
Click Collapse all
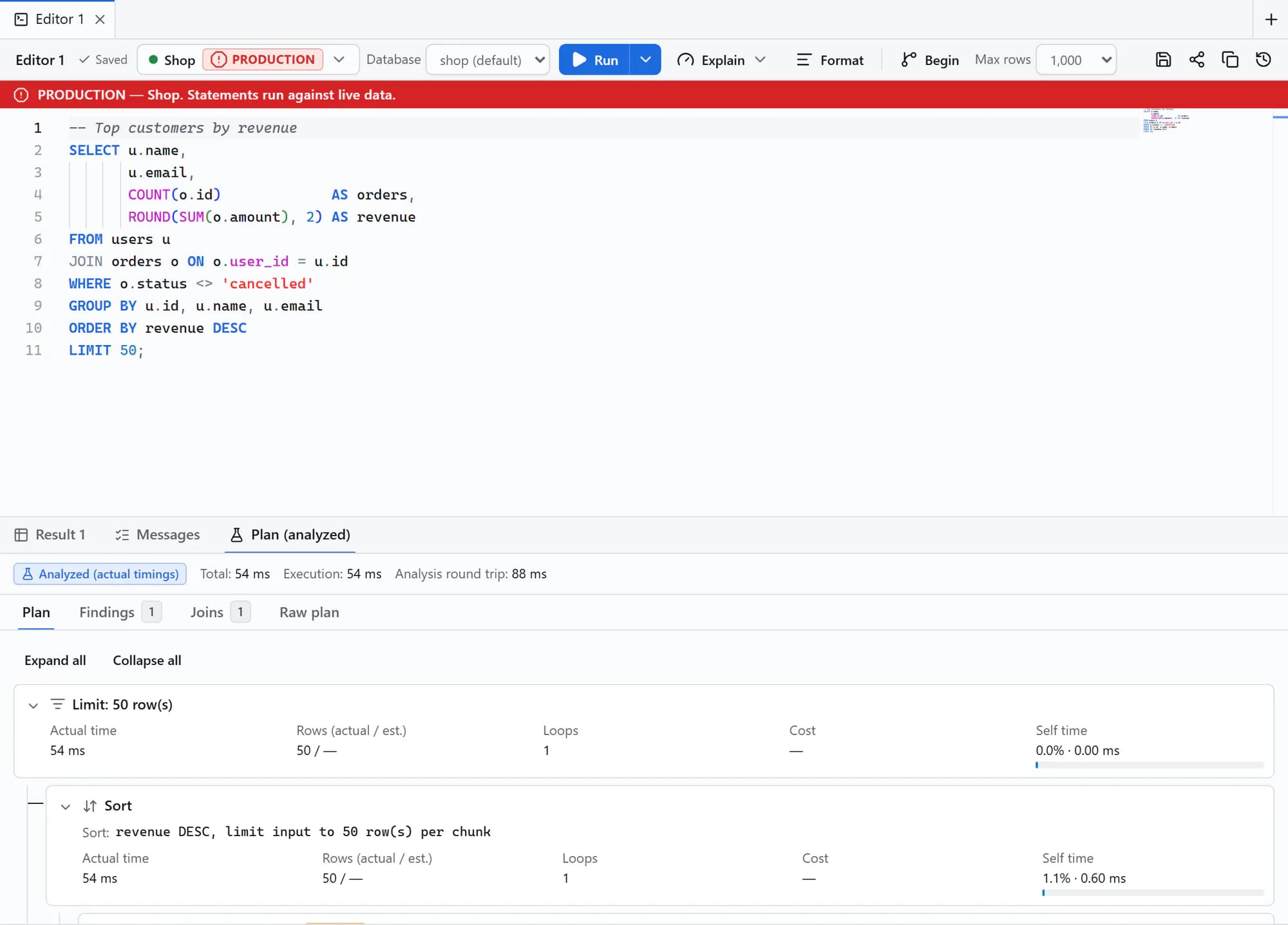click(147, 660)
